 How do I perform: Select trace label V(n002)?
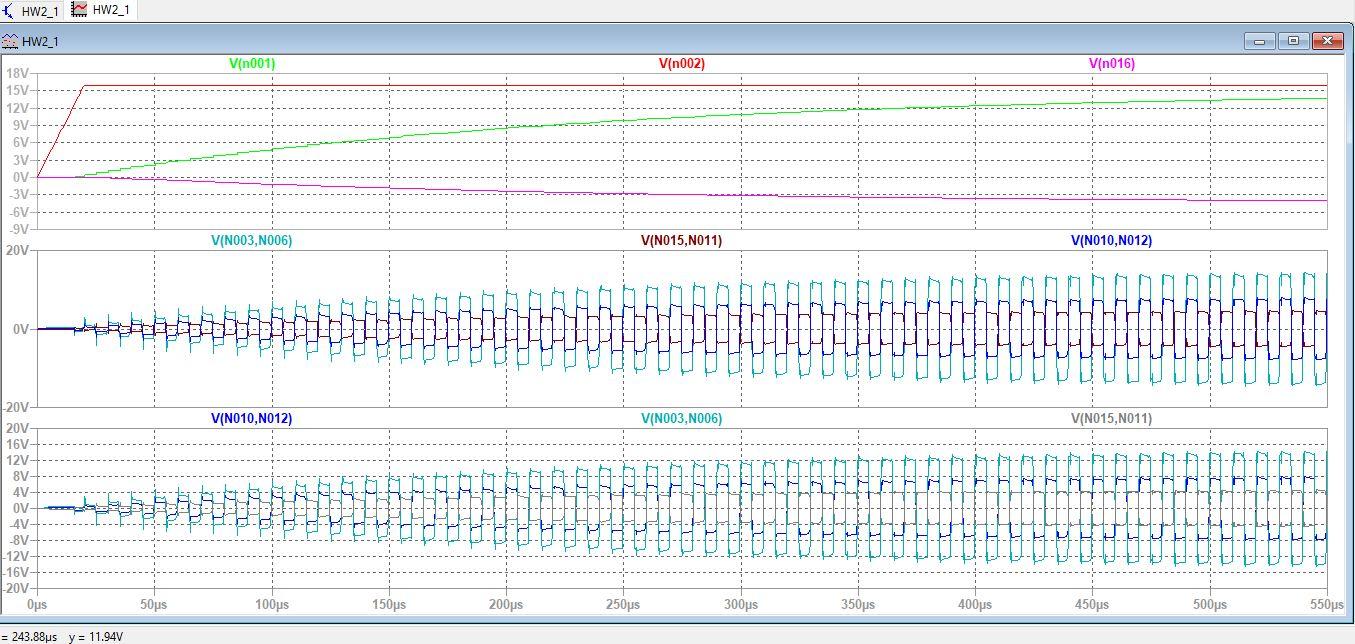tap(682, 63)
